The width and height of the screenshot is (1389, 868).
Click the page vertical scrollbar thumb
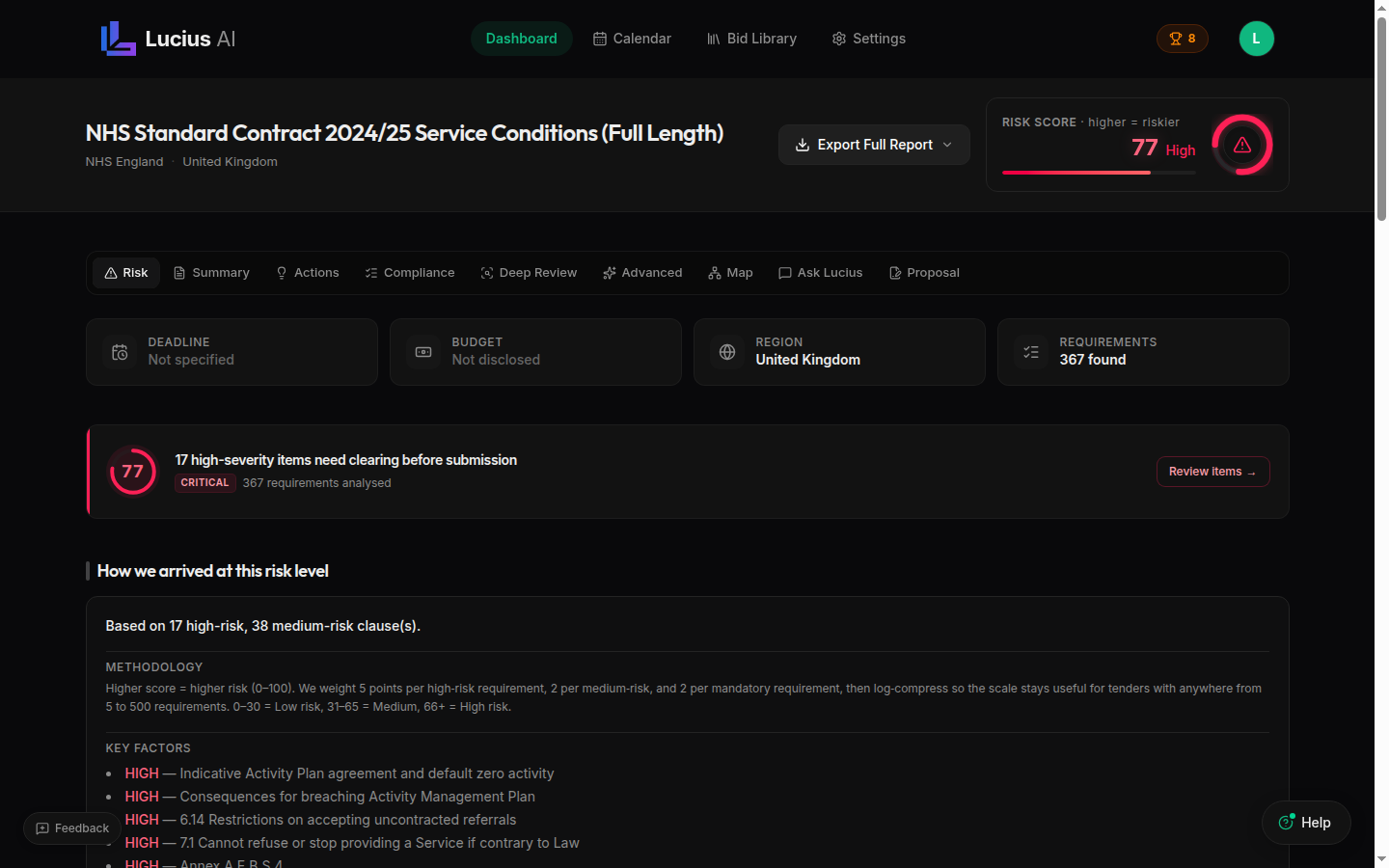point(1381,118)
